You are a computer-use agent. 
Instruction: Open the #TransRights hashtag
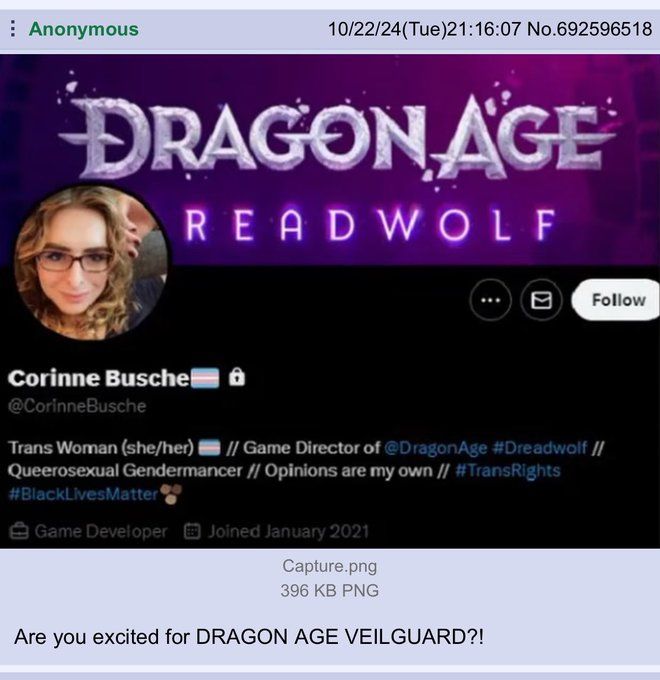point(508,471)
